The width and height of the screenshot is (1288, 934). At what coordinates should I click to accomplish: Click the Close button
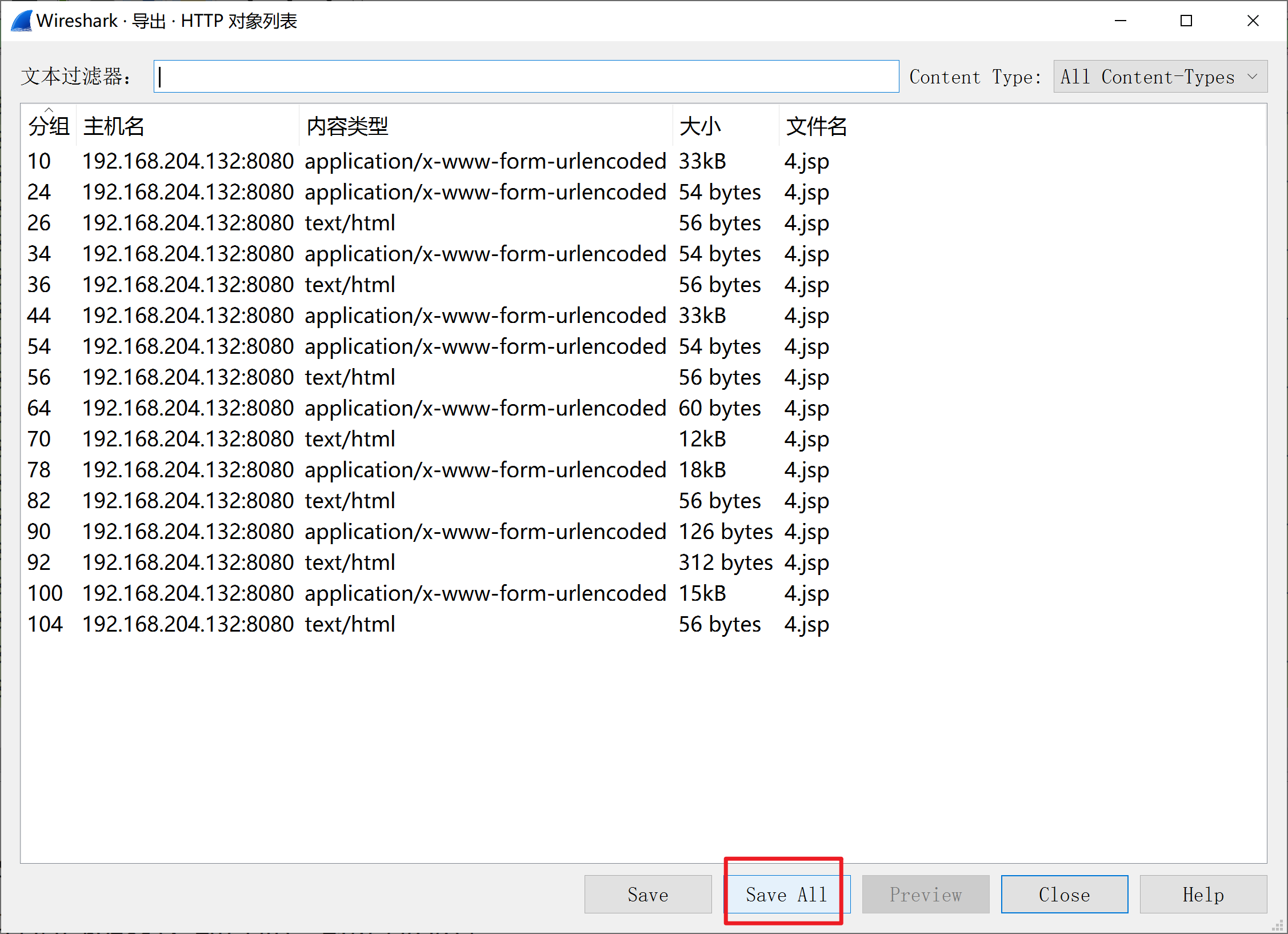point(1064,894)
